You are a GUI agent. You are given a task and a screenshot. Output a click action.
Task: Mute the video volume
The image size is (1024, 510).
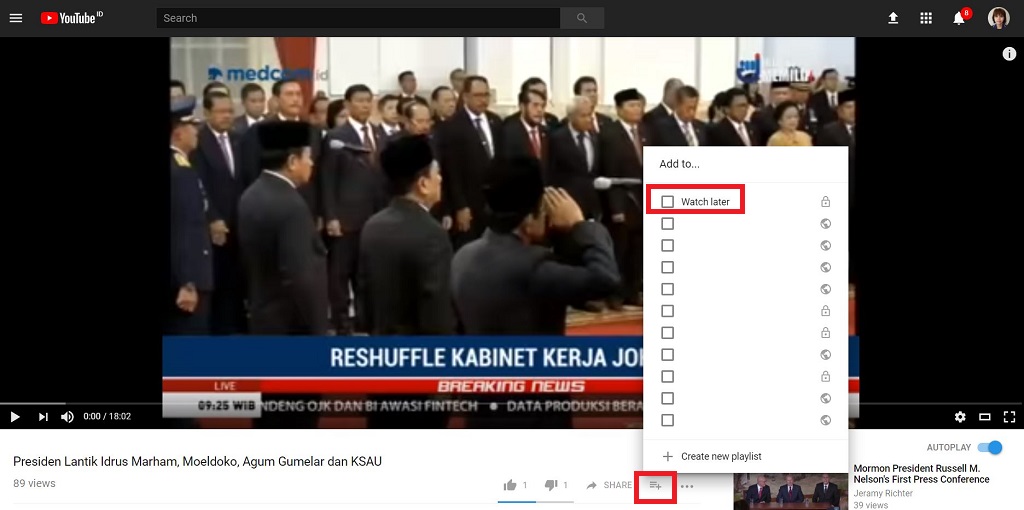67,417
